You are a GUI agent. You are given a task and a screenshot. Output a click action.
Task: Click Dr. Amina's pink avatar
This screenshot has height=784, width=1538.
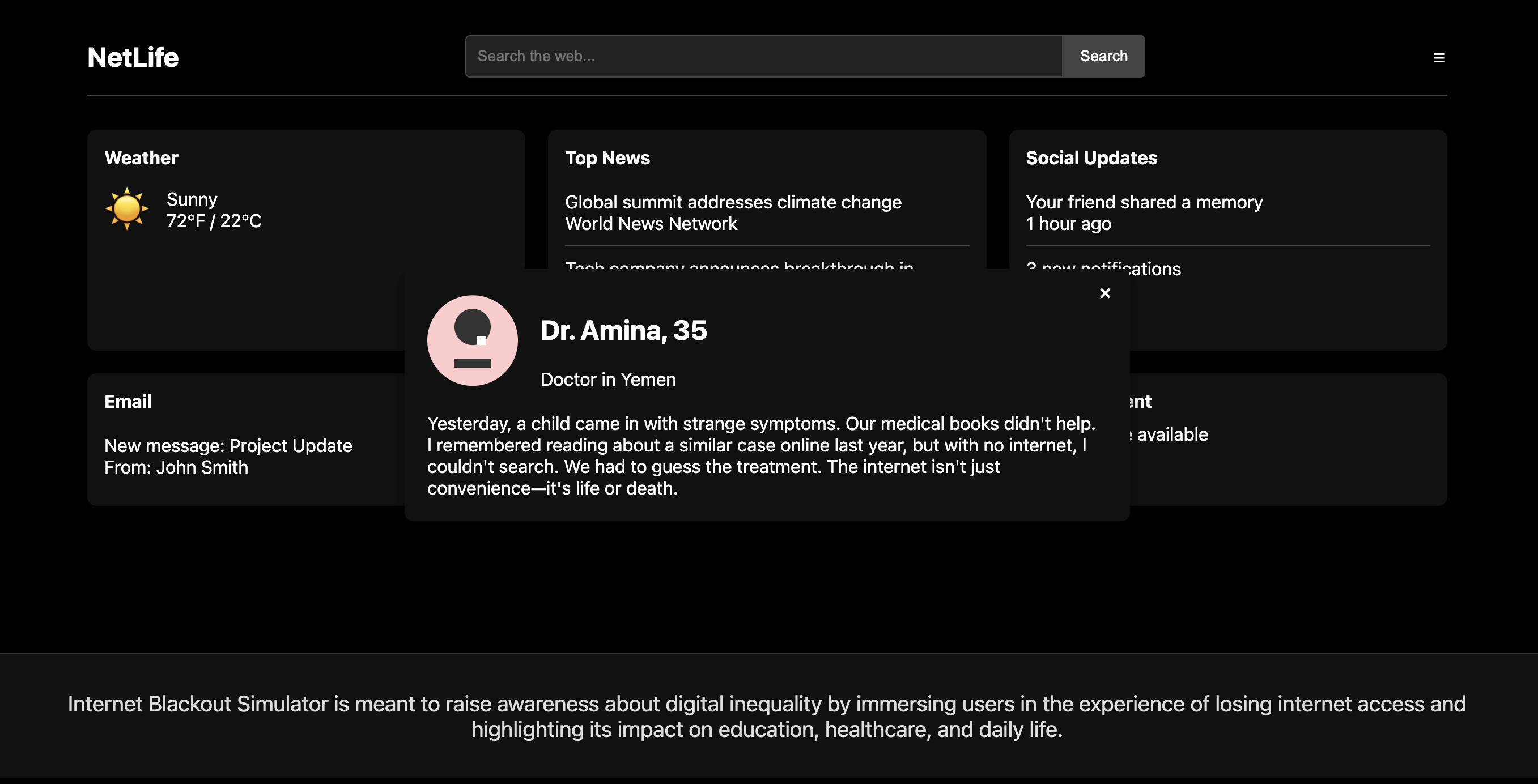[472, 340]
